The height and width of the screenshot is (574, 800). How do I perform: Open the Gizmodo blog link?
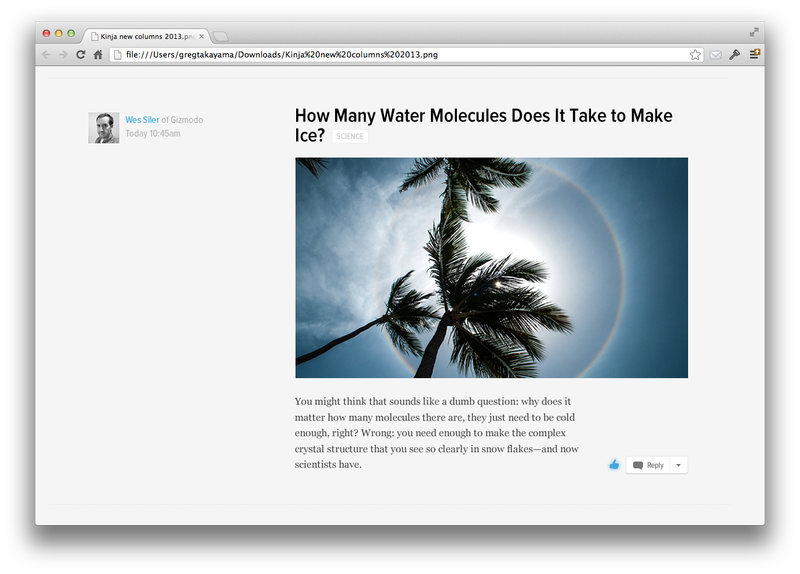[x=187, y=120]
